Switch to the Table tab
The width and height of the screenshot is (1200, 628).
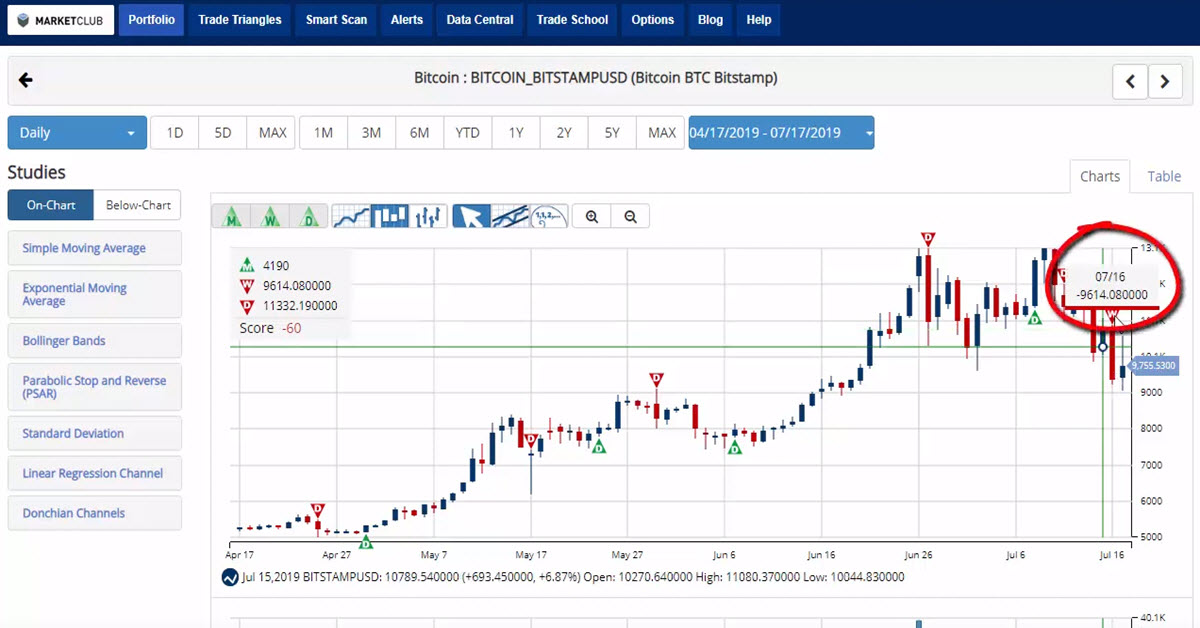(x=1164, y=176)
